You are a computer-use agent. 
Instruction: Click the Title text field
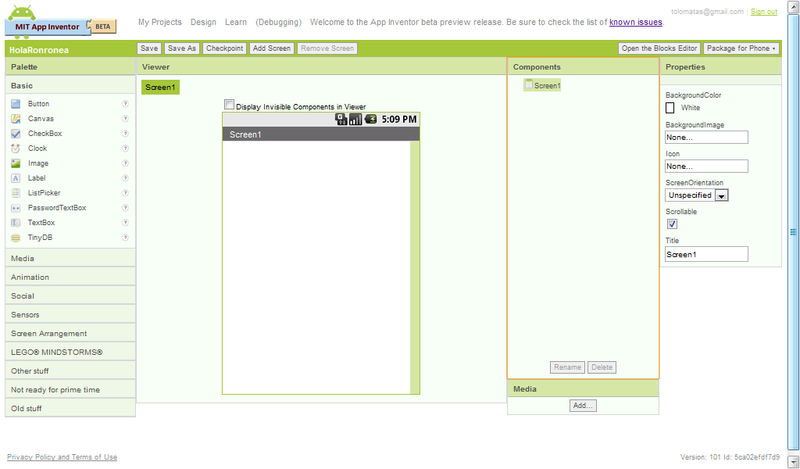pos(707,254)
